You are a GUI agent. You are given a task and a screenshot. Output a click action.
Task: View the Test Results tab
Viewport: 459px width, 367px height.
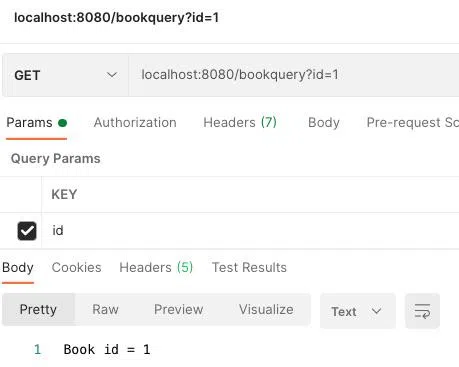tap(249, 267)
